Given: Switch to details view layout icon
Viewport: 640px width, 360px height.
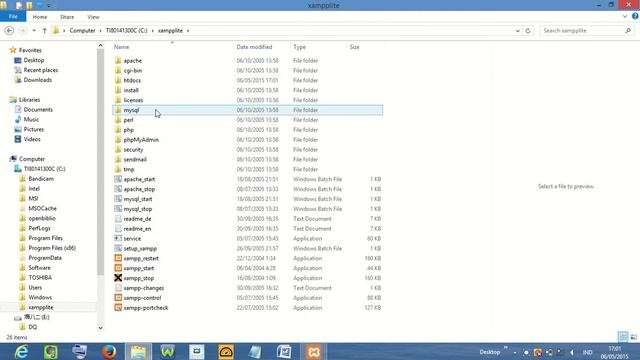Looking at the screenshot, I should pyautogui.click(x=623, y=337).
